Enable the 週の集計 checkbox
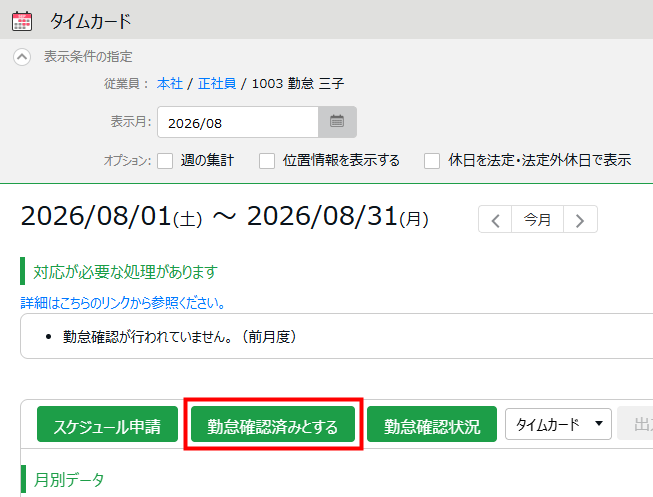653x497 pixels. pos(165,161)
